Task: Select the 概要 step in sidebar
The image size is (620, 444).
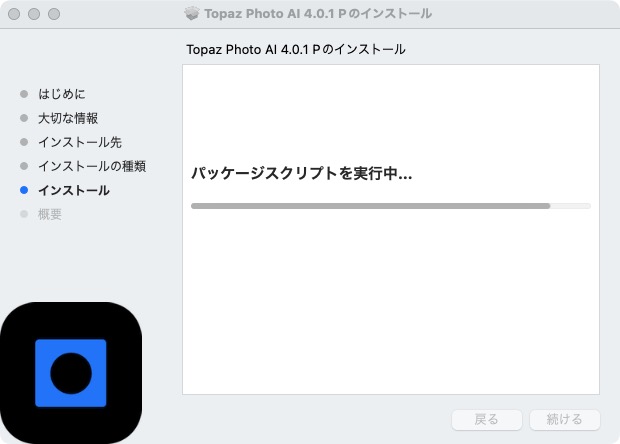Action: [50, 214]
